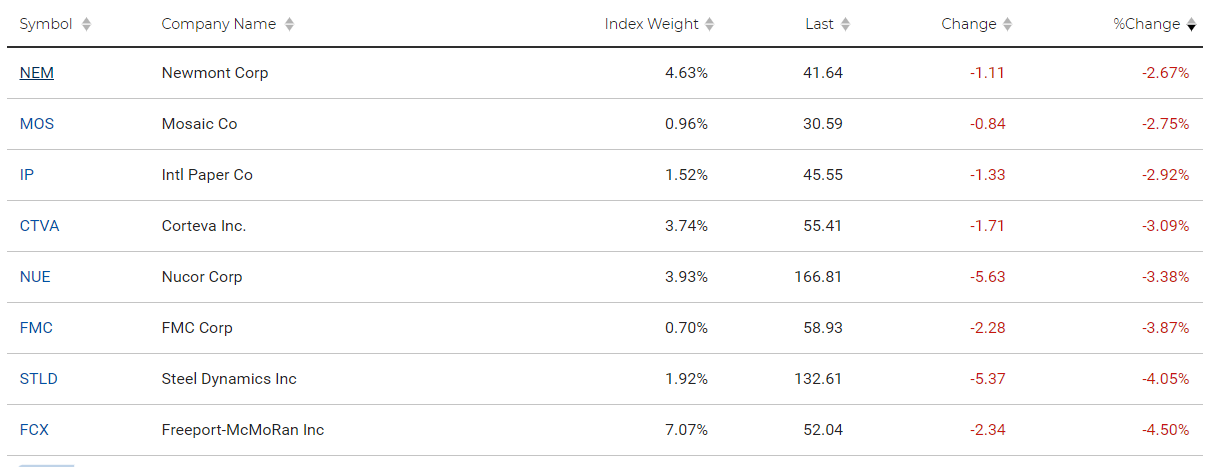Click the Company Name header text
1210x467 pixels.
click(219, 24)
